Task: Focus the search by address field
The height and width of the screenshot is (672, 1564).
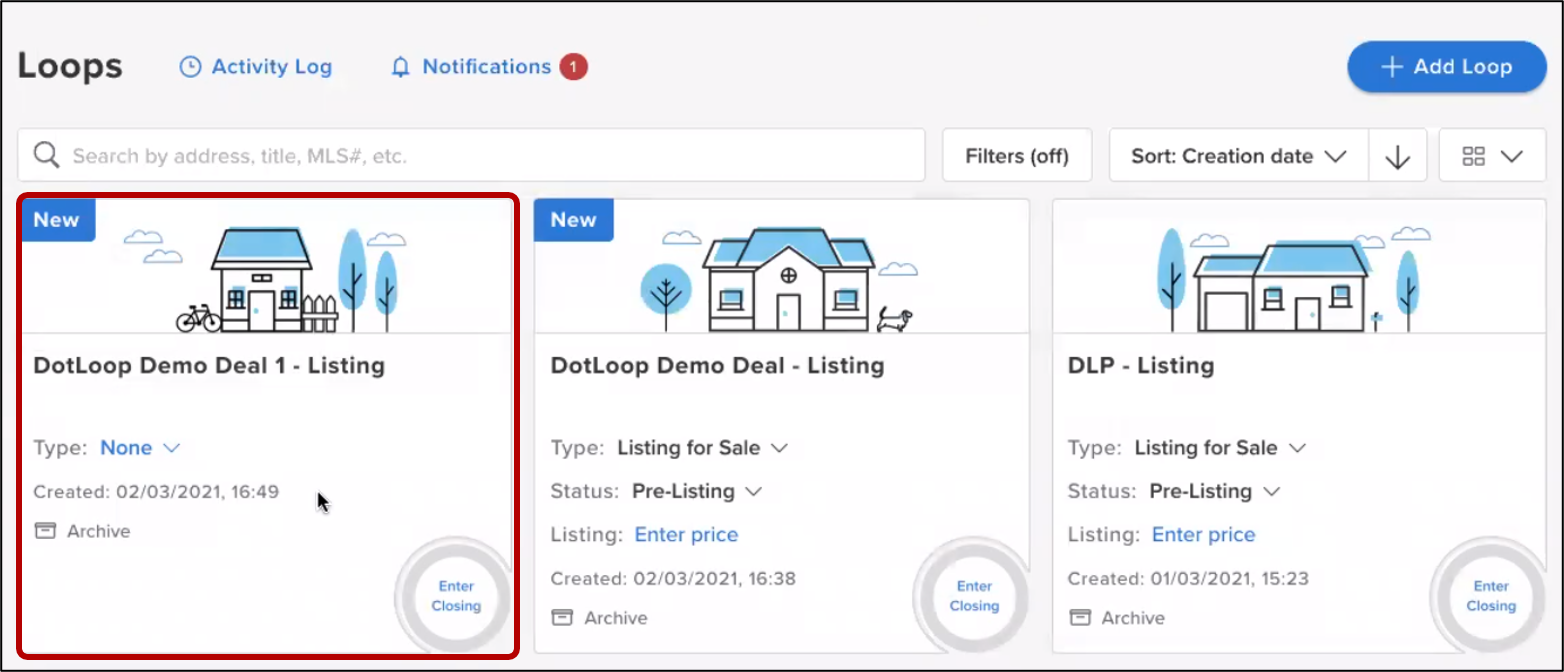Action: coord(471,156)
